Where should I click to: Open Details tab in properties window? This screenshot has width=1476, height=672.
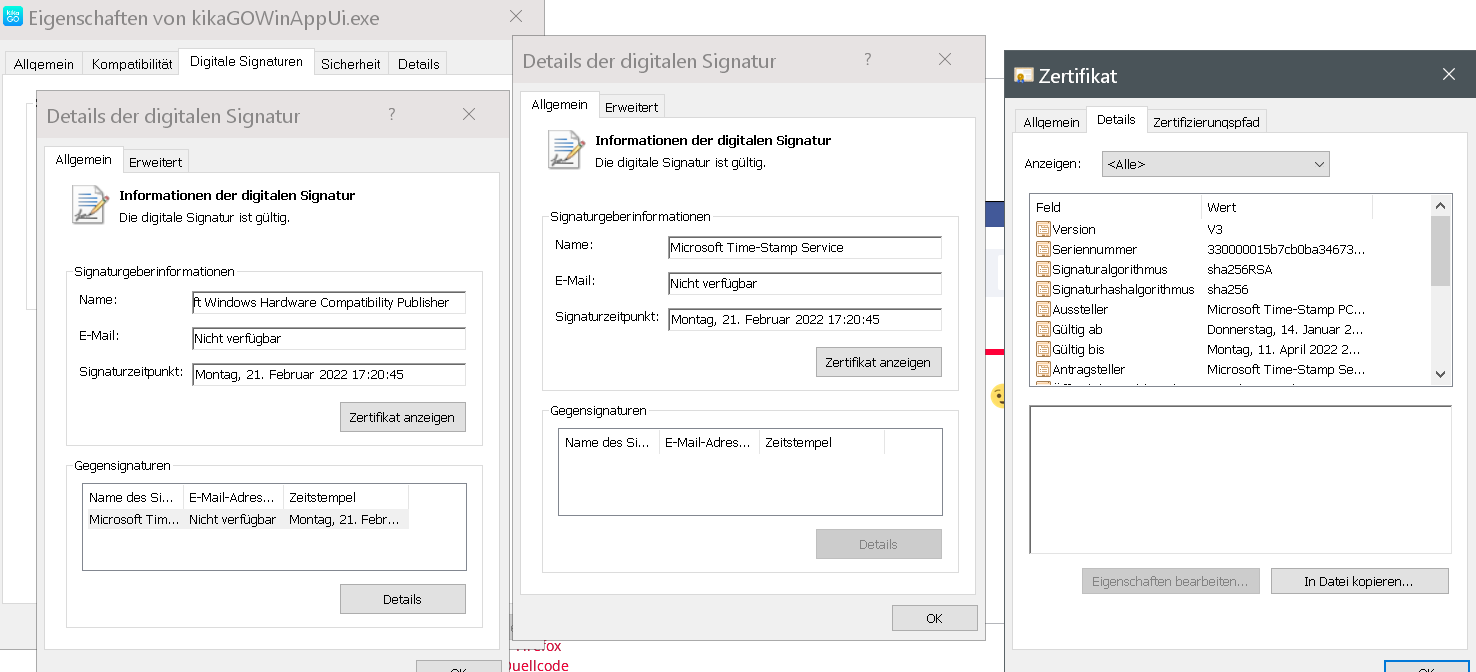tap(418, 63)
